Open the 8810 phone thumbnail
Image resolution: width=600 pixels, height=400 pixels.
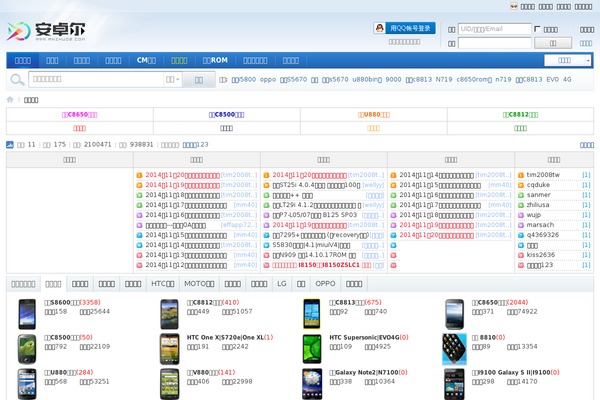point(455,349)
